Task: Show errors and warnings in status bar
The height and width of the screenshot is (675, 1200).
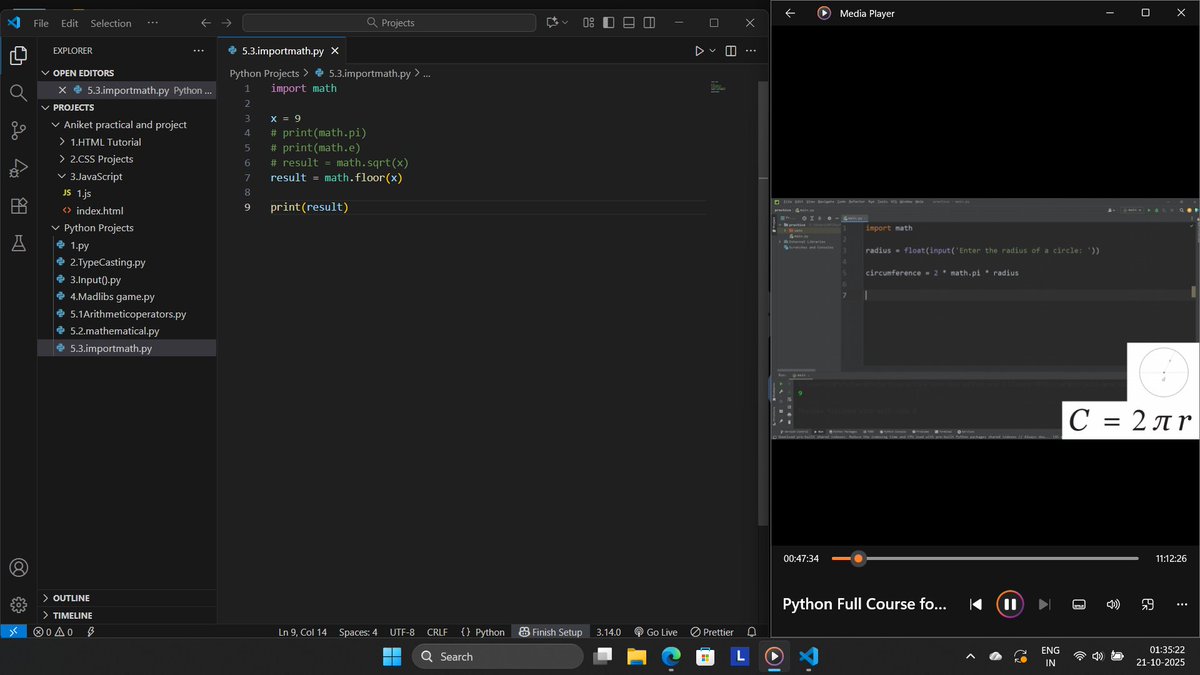Action: [x=53, y=632]
